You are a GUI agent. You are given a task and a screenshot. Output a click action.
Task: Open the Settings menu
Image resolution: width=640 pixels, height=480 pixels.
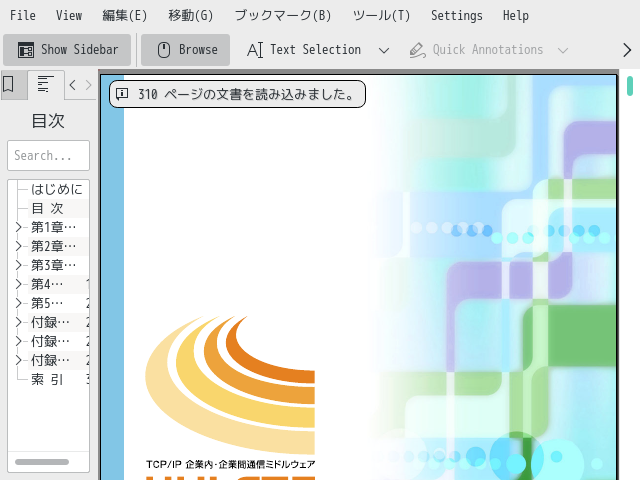click(x=457, y=16)
